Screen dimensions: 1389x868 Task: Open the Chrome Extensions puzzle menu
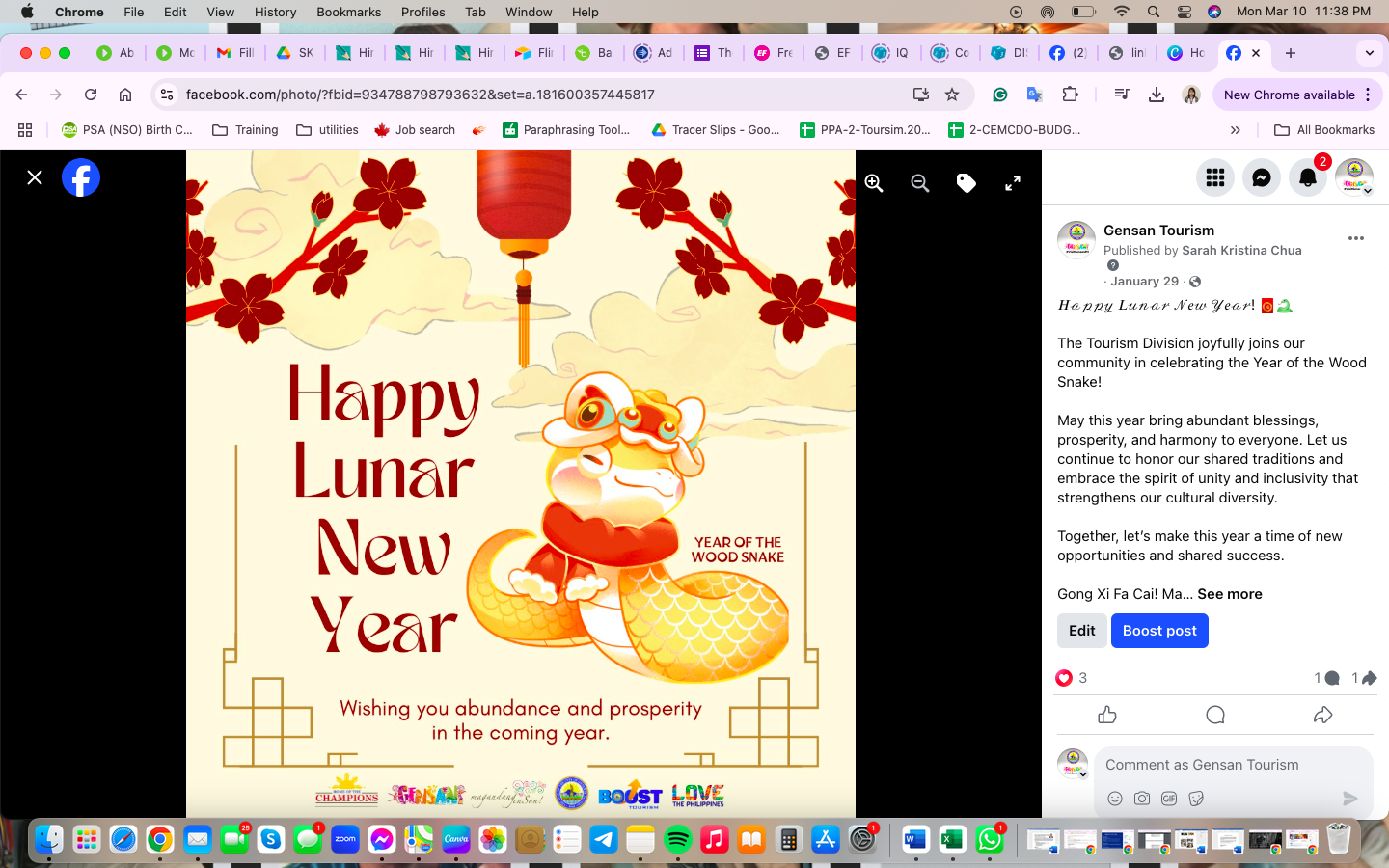coord(1070,95)
